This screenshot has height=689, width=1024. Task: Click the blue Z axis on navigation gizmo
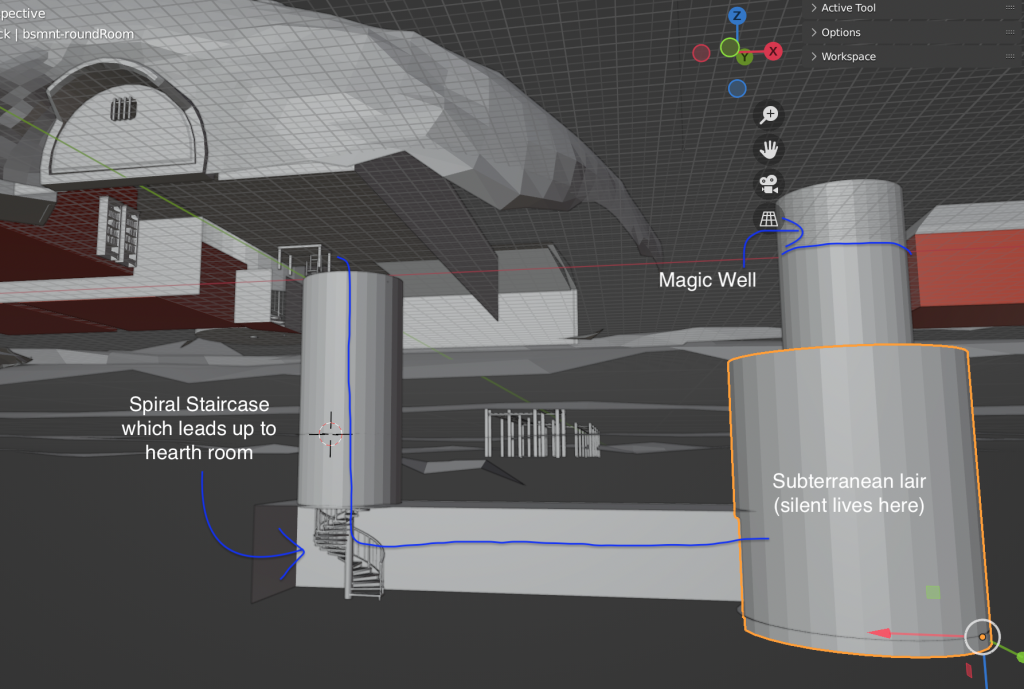737,16
